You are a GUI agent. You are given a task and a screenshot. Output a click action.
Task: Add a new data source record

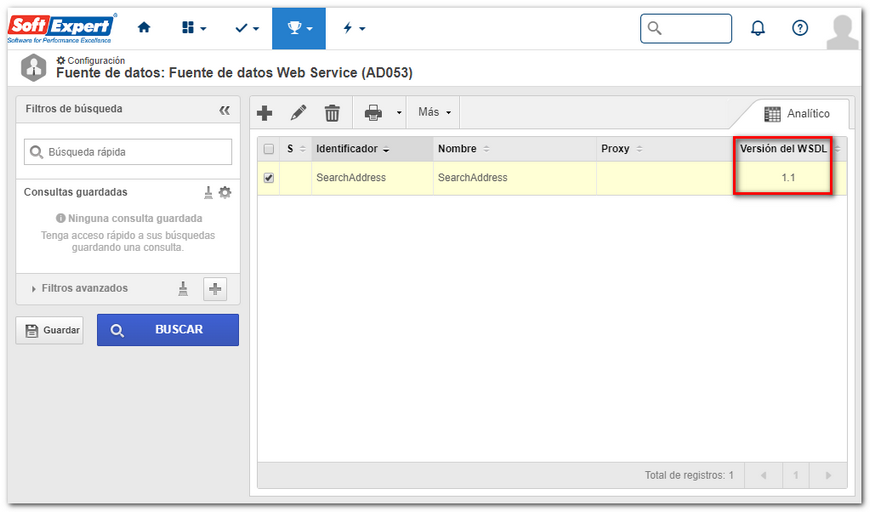tap(265, 113)
